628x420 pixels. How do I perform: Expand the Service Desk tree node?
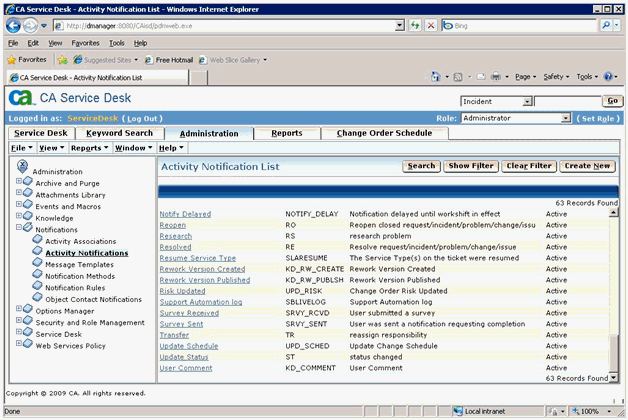coord(18,332)
